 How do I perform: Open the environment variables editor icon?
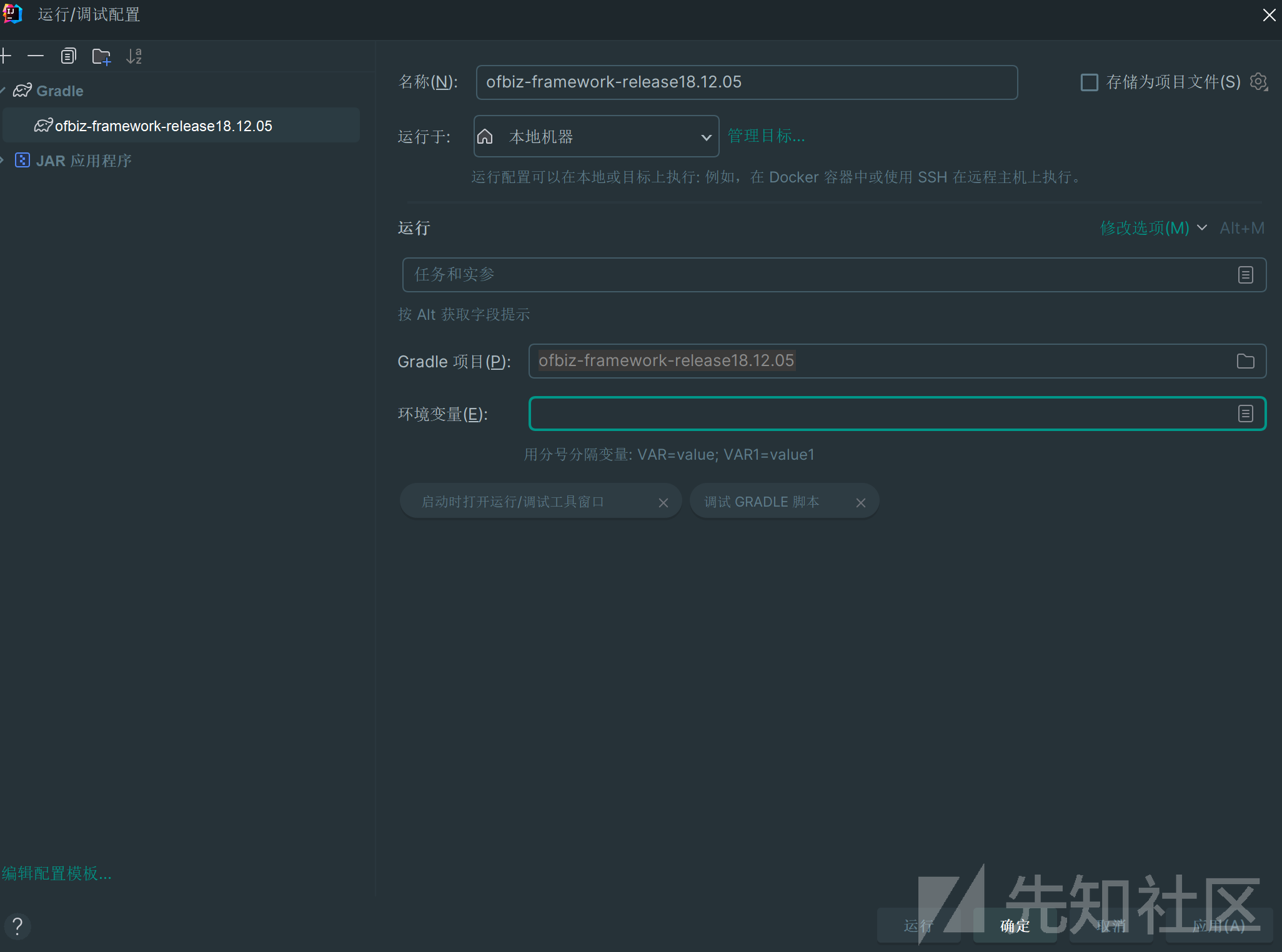pyautogui.click(x=1245, y=414)
